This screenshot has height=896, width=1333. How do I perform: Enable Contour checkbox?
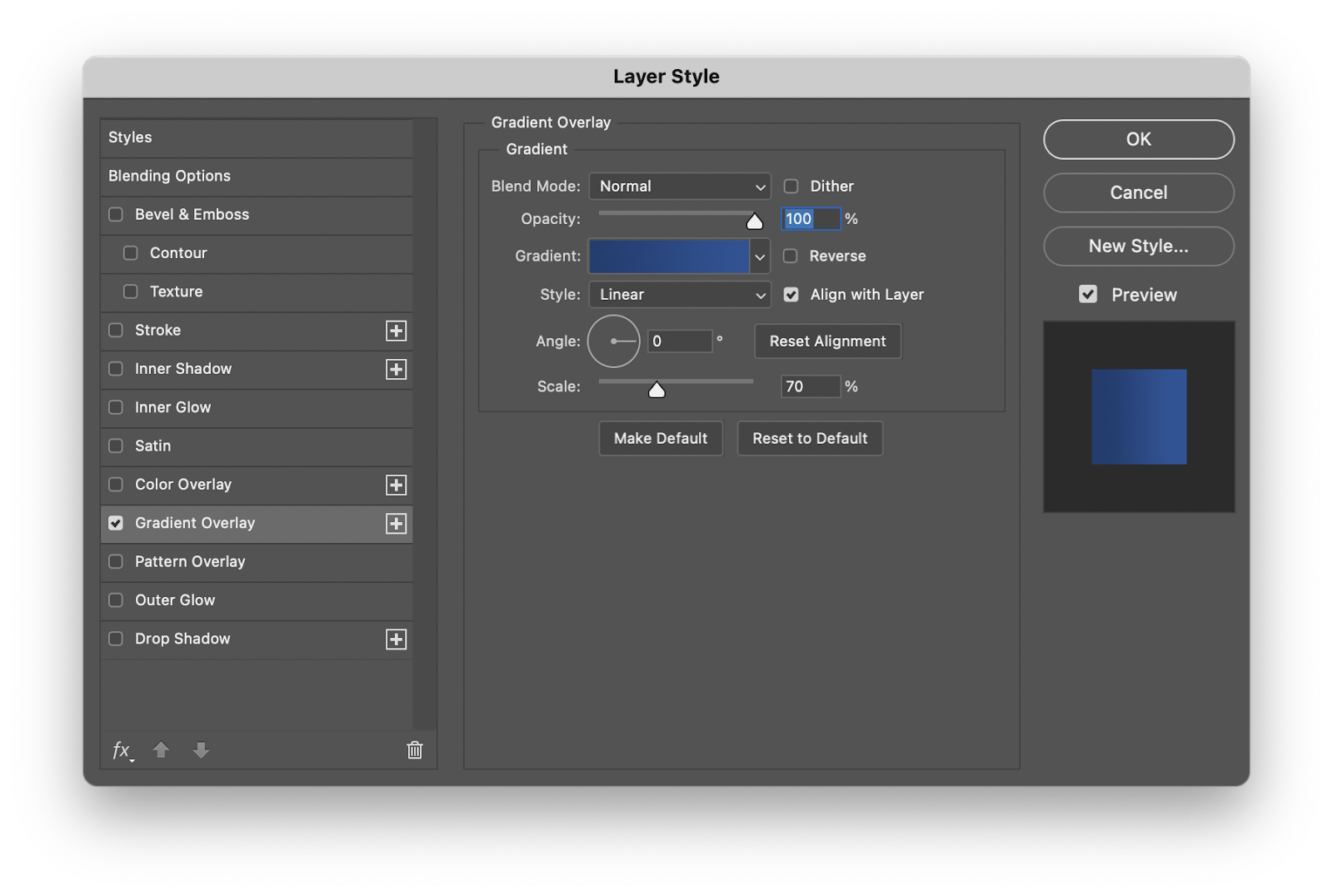coord(131,253)
